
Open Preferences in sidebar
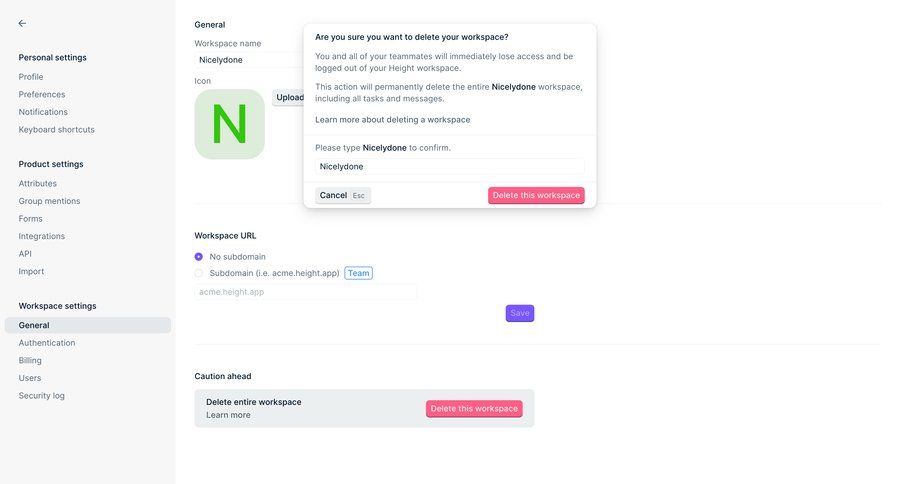tap(42, 94)
